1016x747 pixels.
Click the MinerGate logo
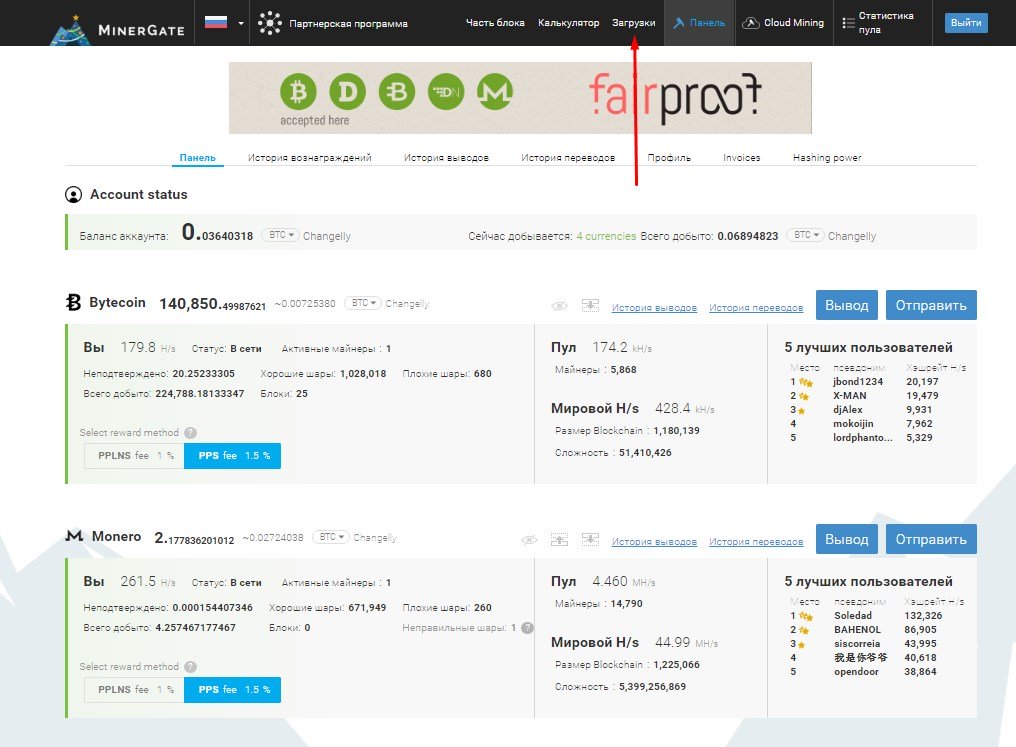(118, 28)
